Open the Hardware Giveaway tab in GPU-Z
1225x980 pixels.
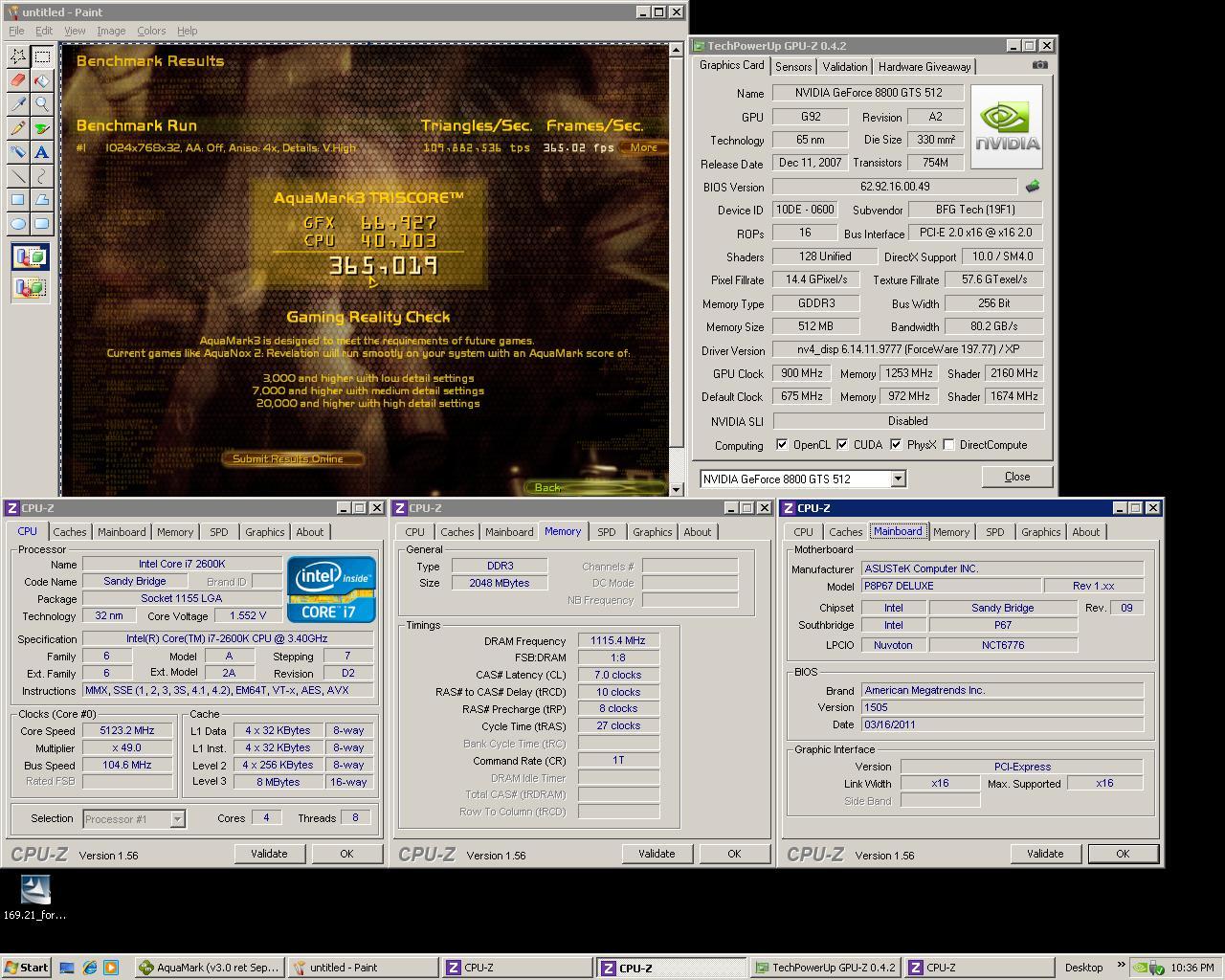point(924,67)
